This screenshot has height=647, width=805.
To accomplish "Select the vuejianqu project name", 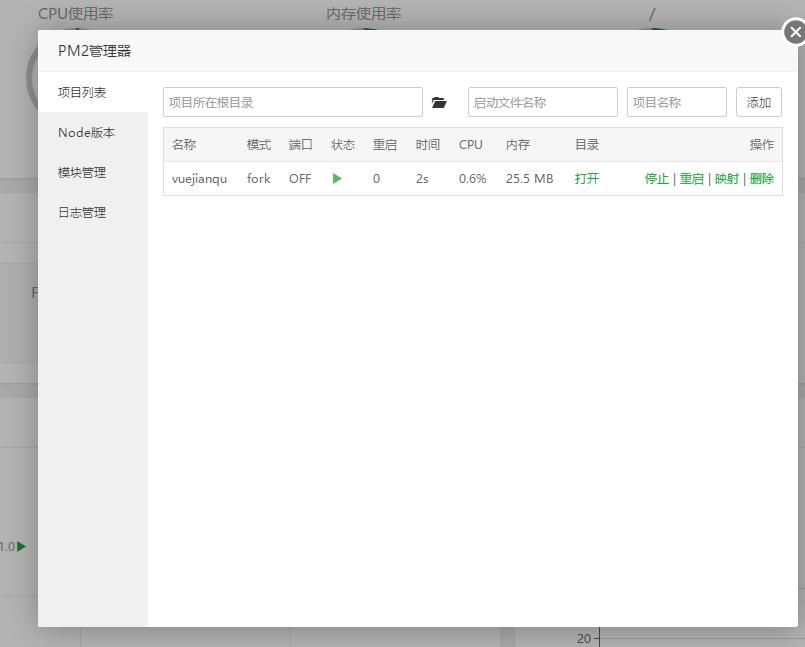I will (199, 179).
